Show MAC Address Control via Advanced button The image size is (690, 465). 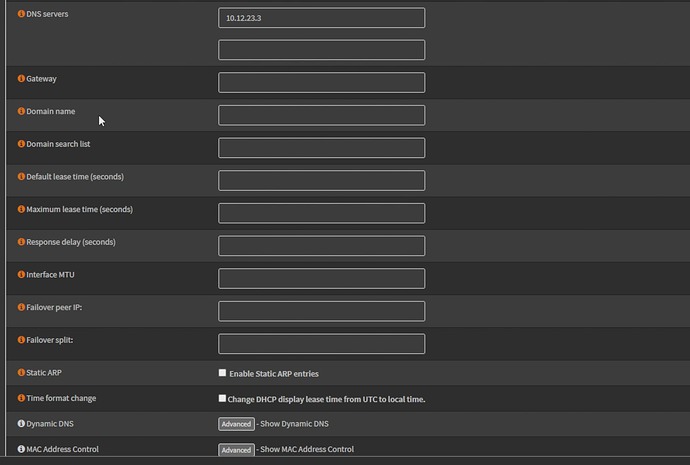[x=236, y=450]
